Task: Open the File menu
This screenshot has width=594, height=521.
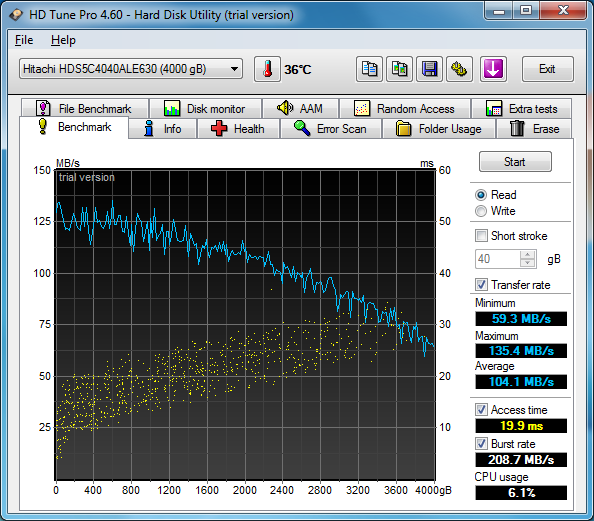Action: [x=24, y=40]
